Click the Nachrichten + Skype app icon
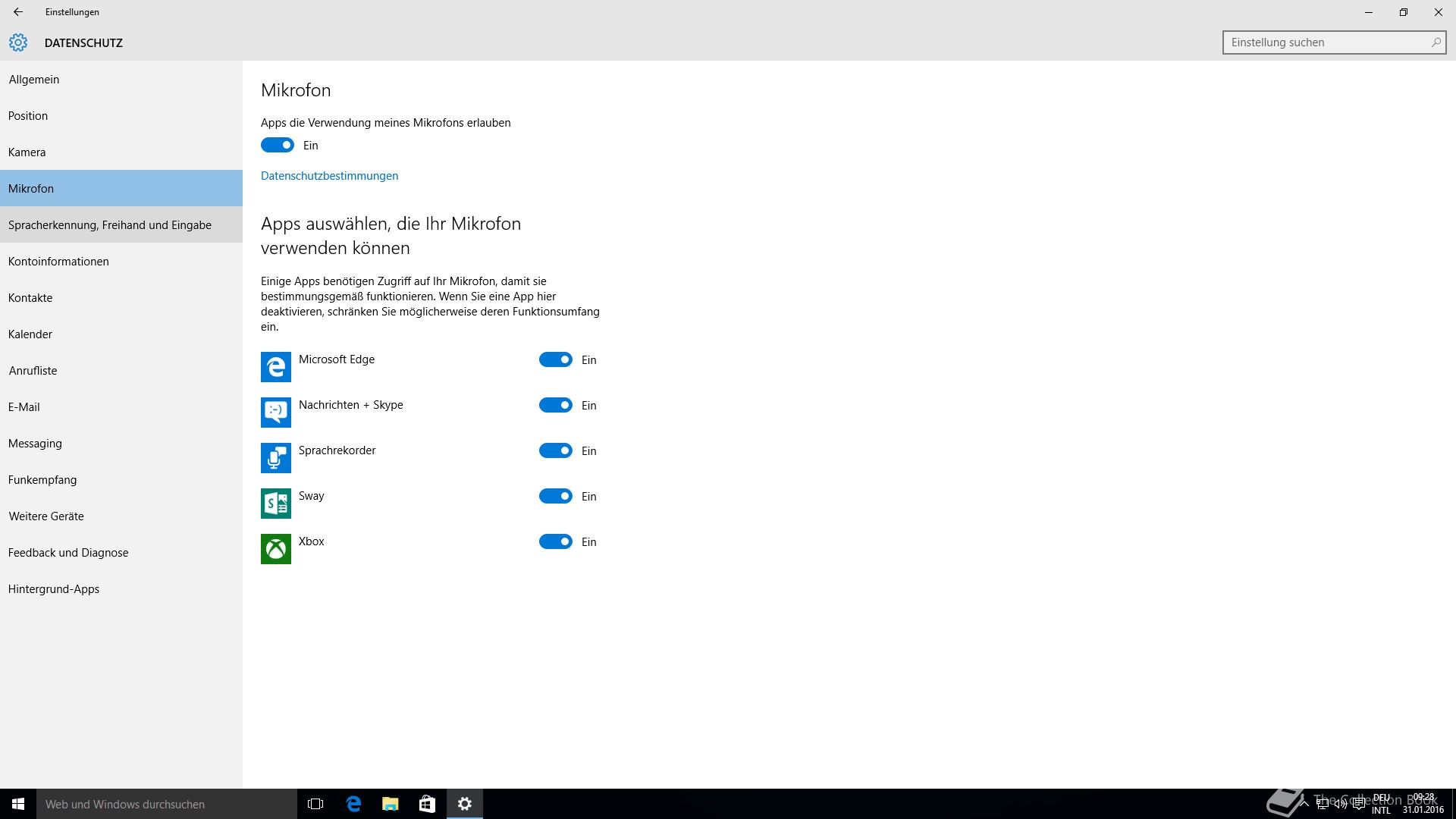The height and width of the screenshot is (819, 1456). tap(276, 413)
